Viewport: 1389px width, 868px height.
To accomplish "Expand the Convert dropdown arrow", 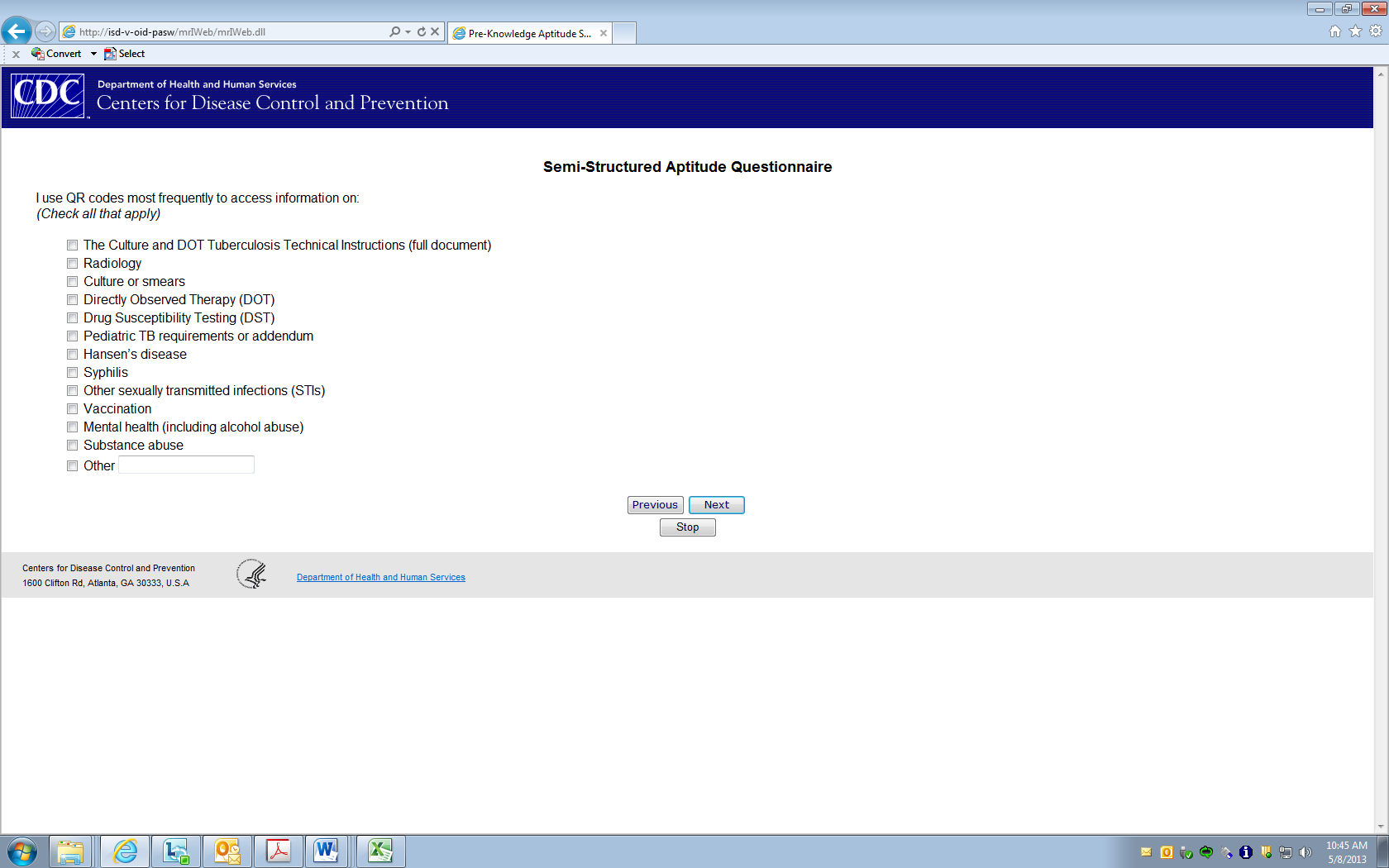I will click(93, 54).
